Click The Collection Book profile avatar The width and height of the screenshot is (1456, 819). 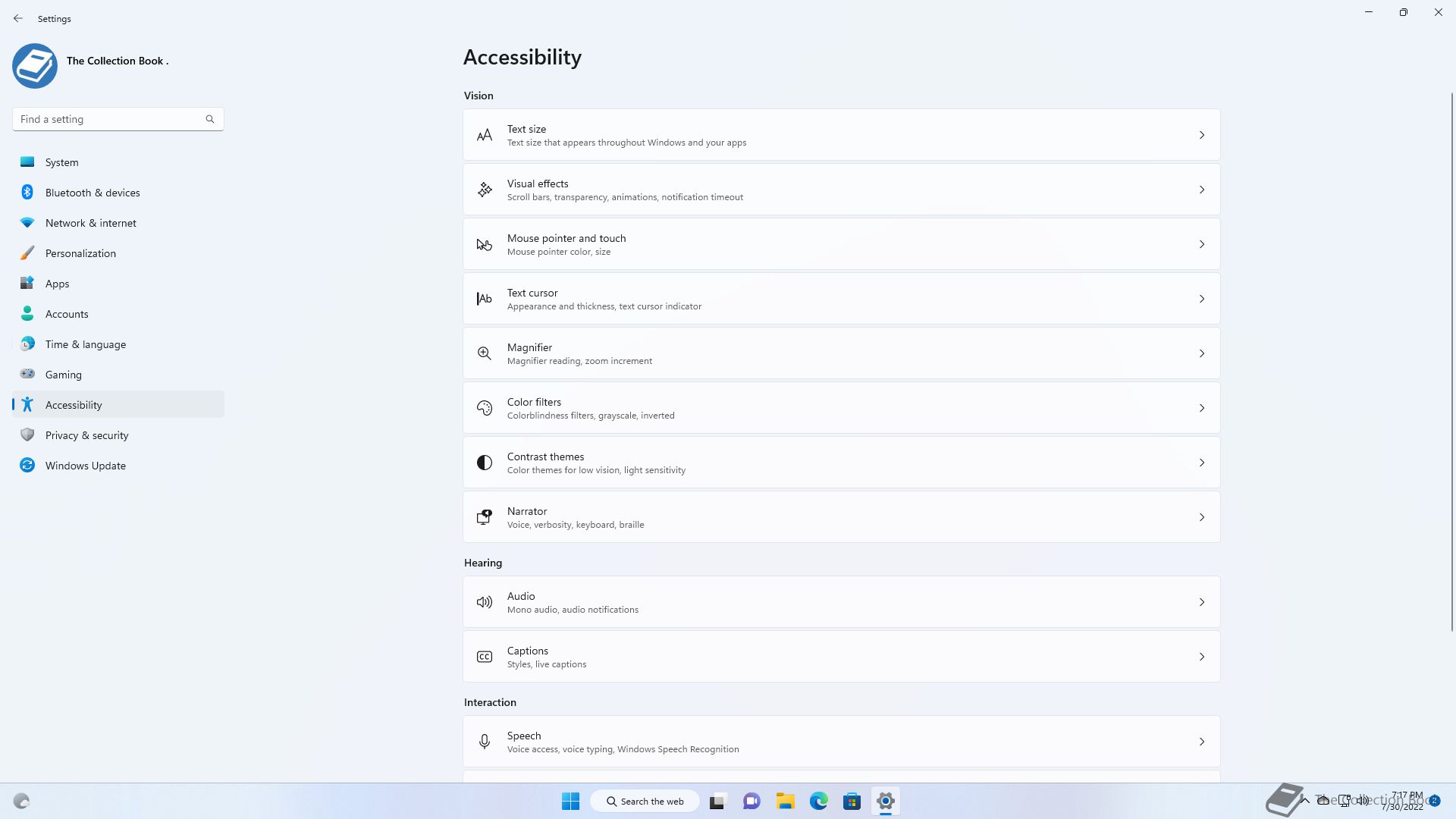pos(35,66)
